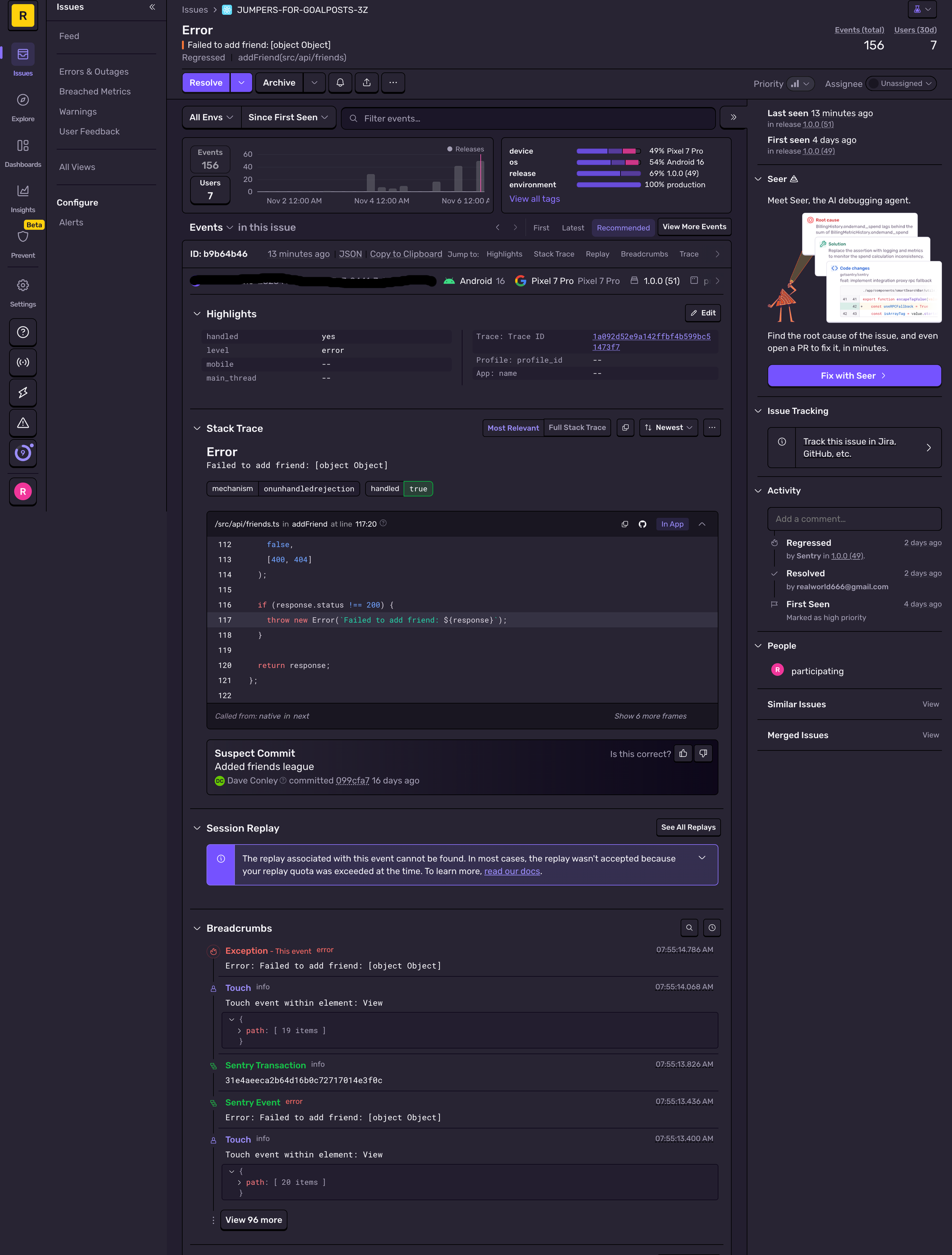Screen dimensions: 952x1255
Task: Click the thumbs down icon for suspect commit
Action: point(703,753)
